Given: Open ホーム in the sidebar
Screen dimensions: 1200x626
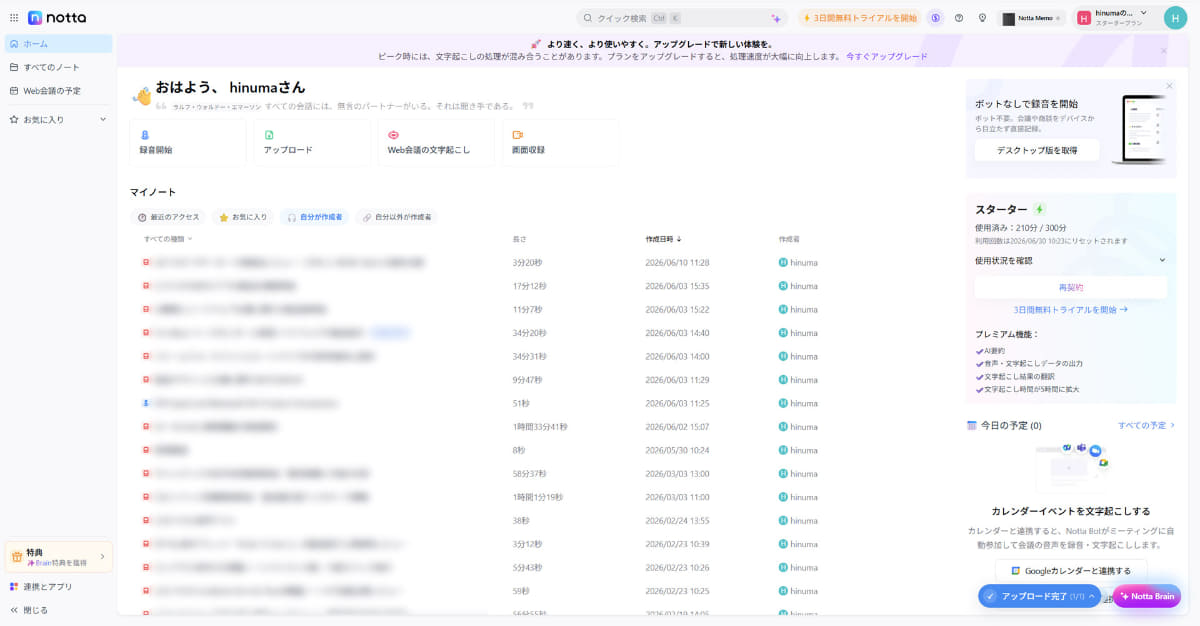Looking at the screenshot, I should click(x=58, y=44).
